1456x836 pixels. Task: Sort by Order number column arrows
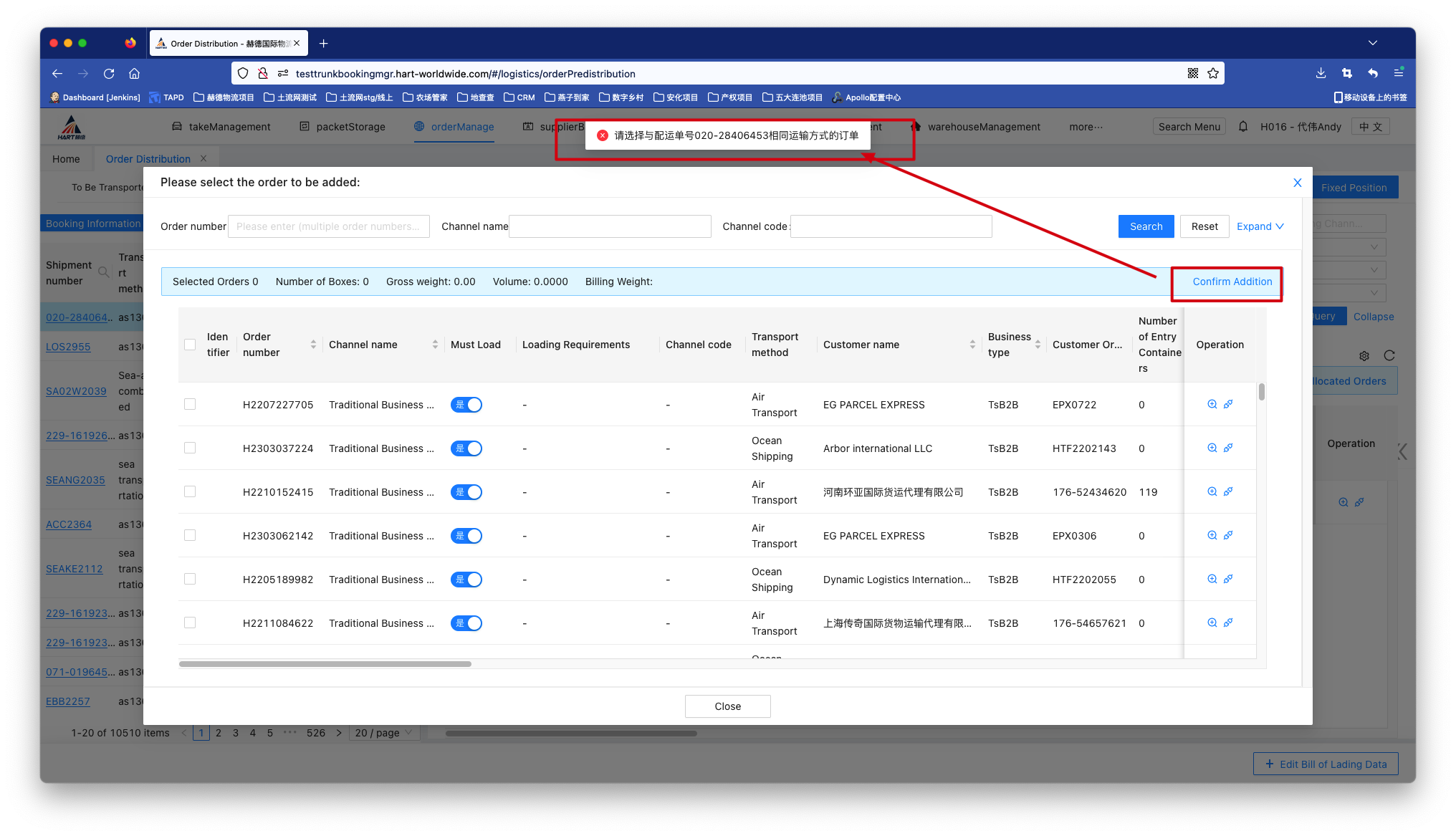pos(313,345)
